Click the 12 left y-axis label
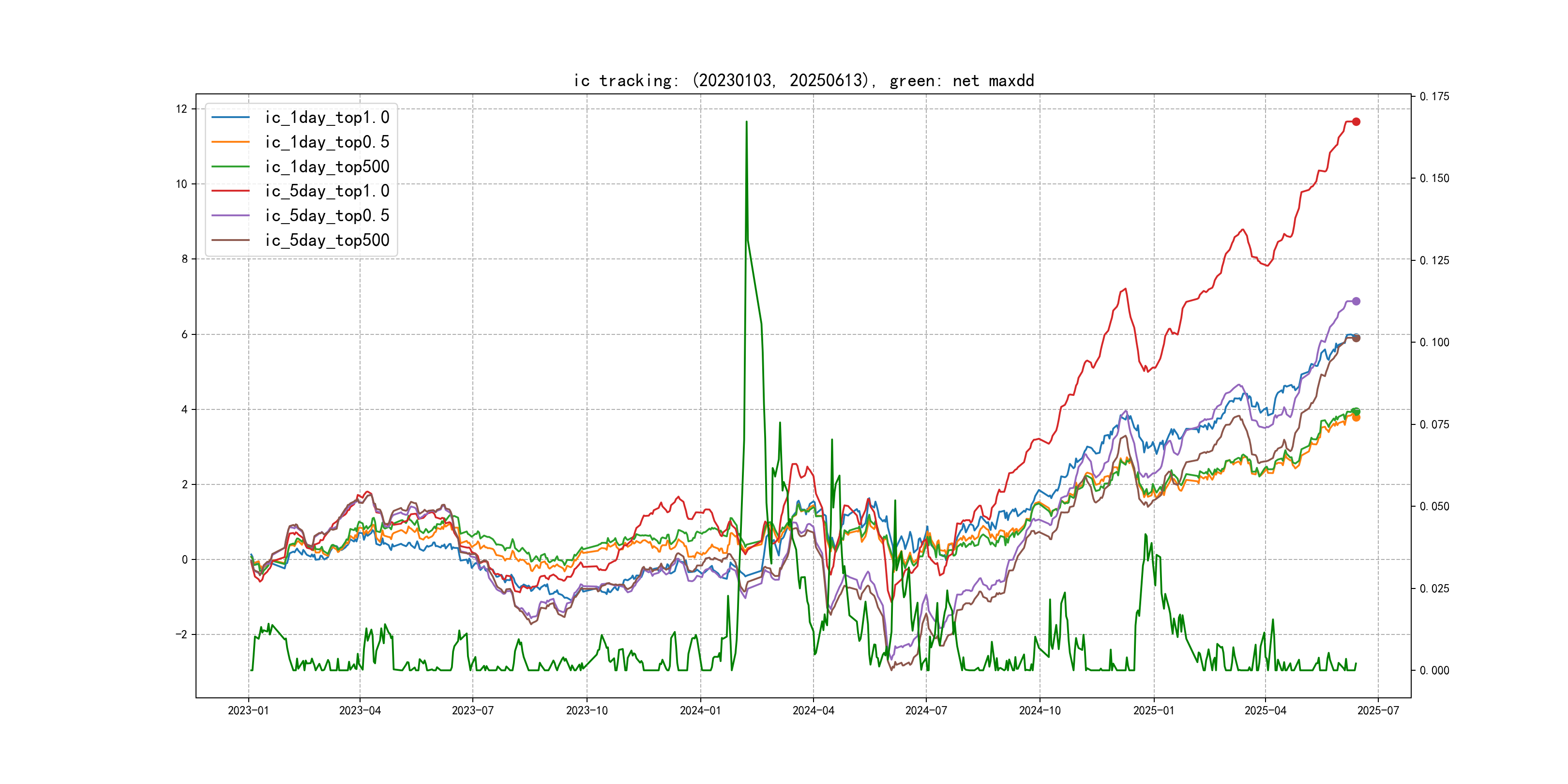Image resolution: width=1568 pixels, height=784 pixels. point(181,109)
